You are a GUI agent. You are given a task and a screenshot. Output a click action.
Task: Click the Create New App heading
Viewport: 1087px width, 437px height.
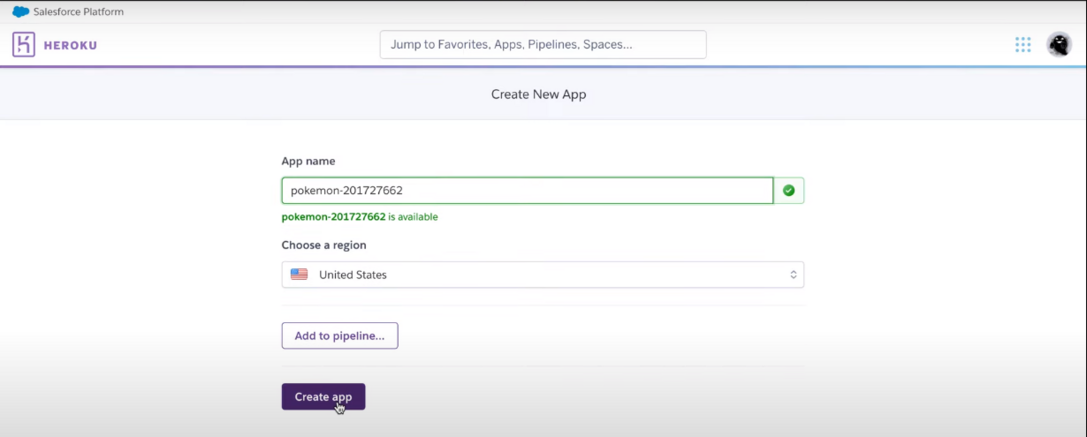coord(539,94)
